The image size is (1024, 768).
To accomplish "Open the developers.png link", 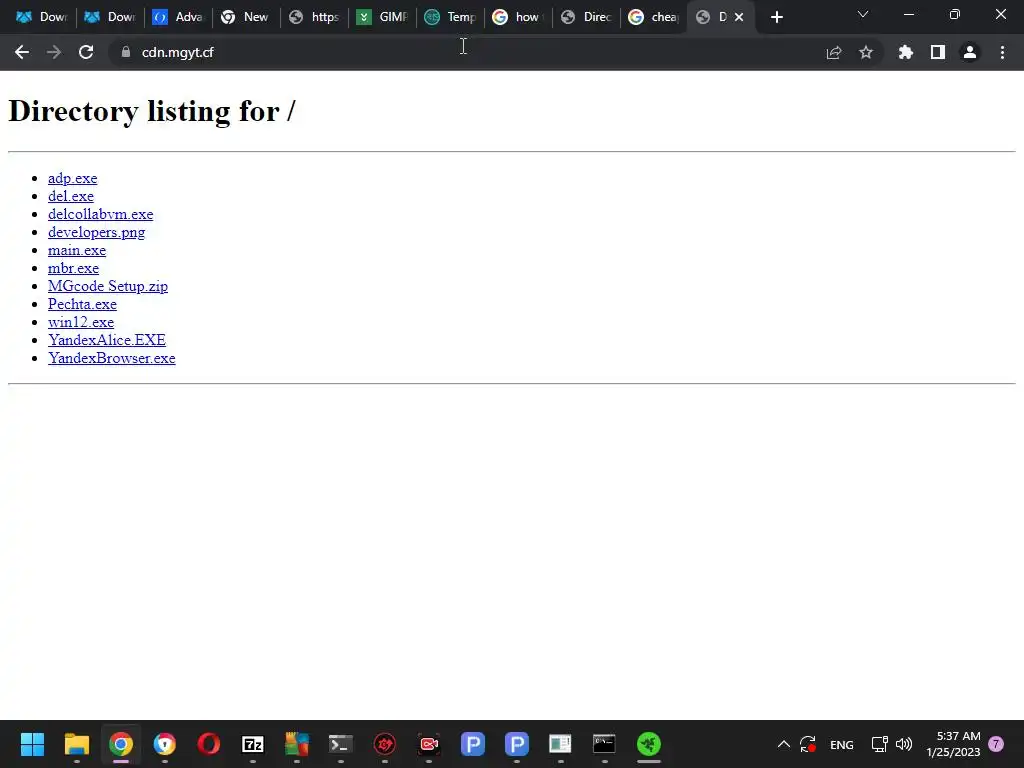I will tap(97, 232).
